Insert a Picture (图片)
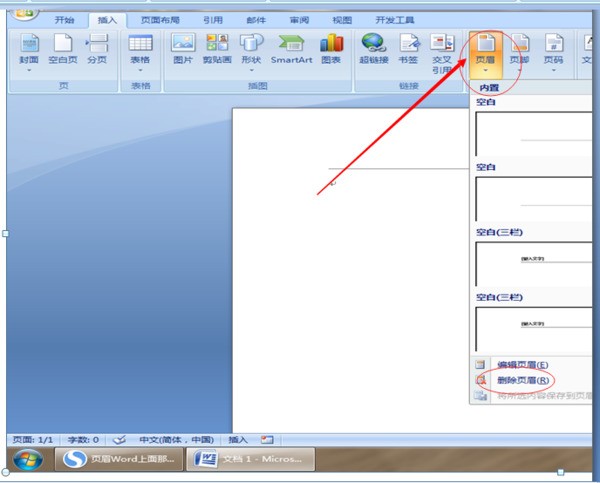 click(183, 49)
